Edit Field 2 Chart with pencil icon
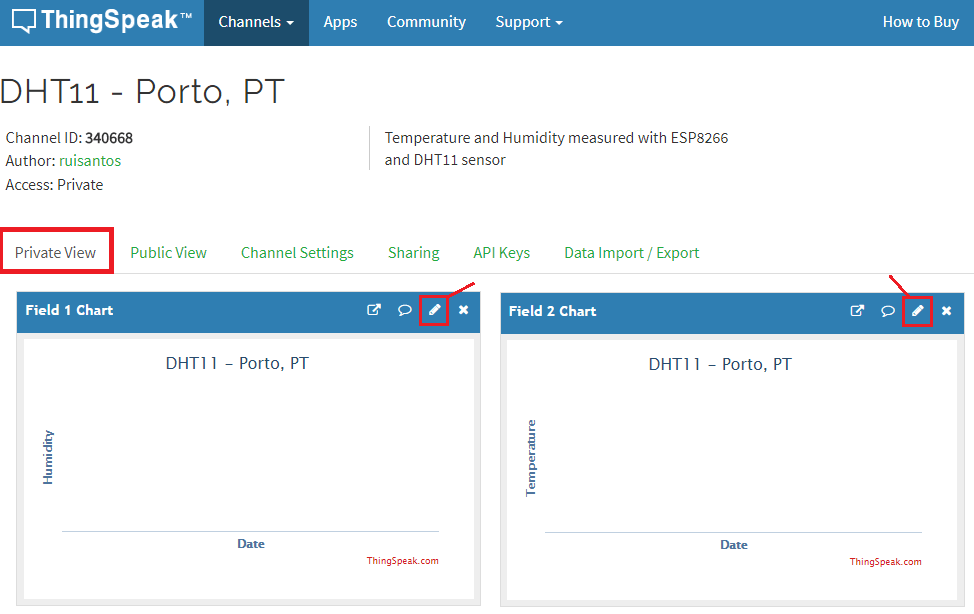The image size is (974, 614). pyautogui.click(x=917, y=311)
